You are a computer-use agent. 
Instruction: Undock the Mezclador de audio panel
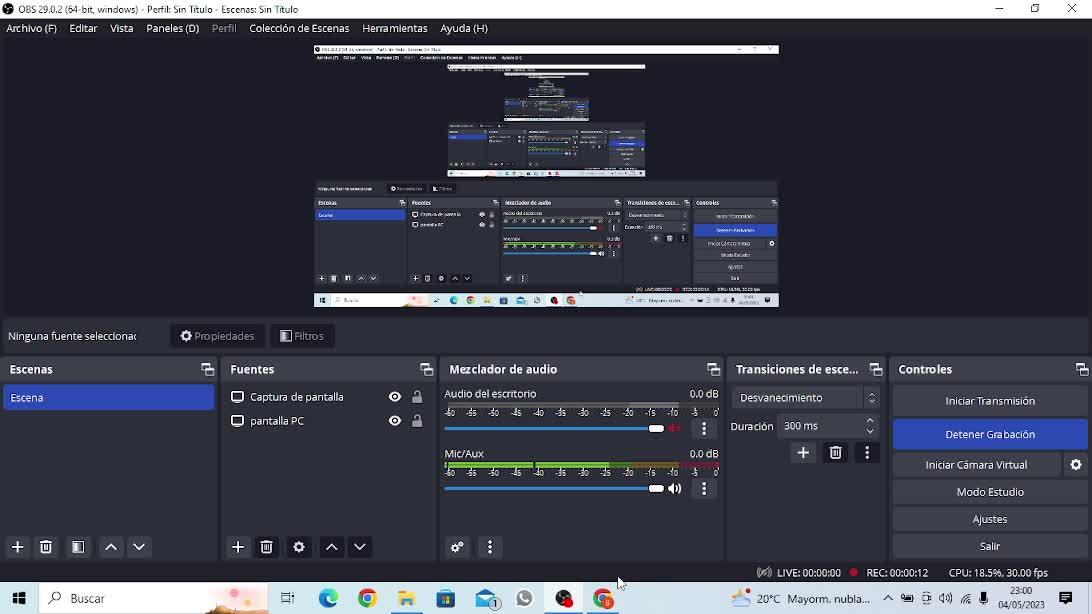coord(713,370)
